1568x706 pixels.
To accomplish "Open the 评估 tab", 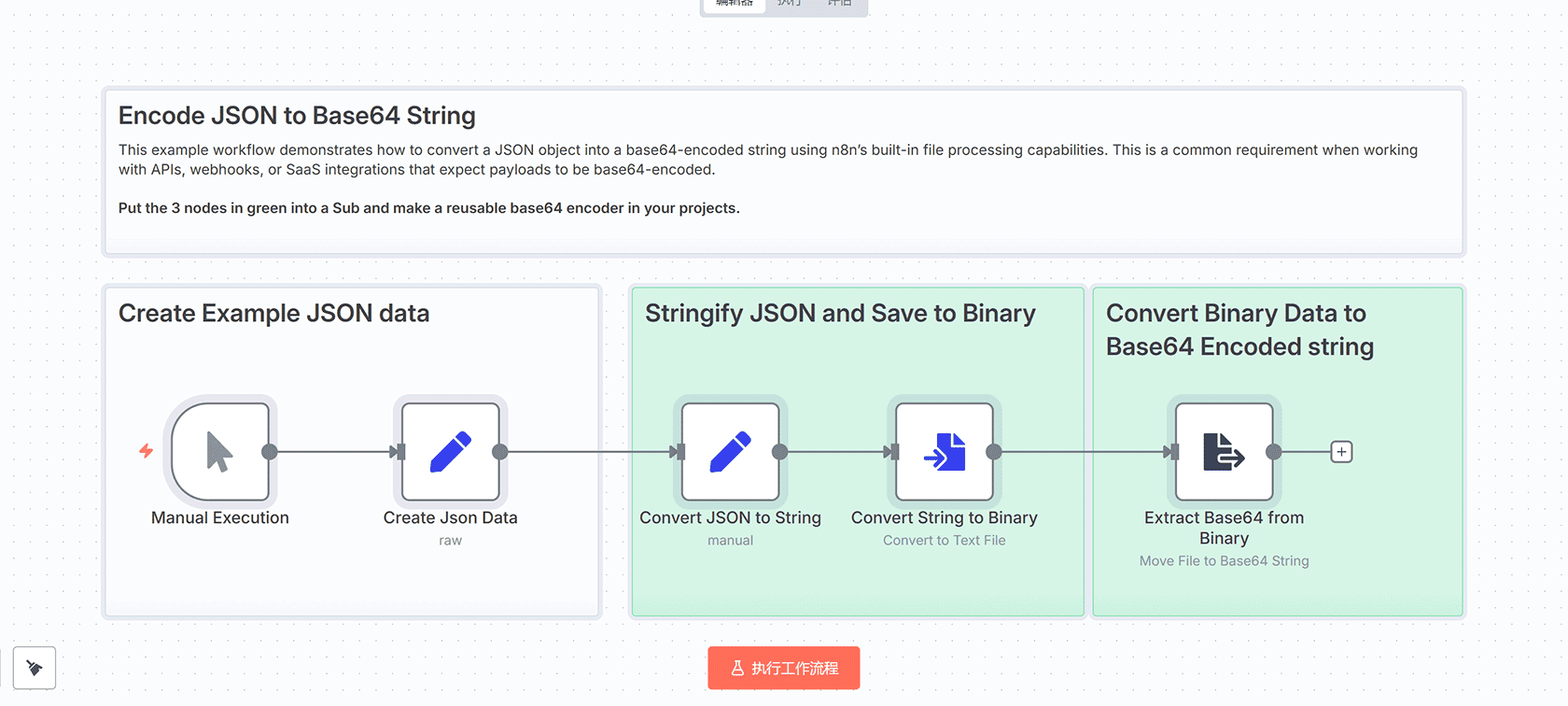I will coord(840,4).
